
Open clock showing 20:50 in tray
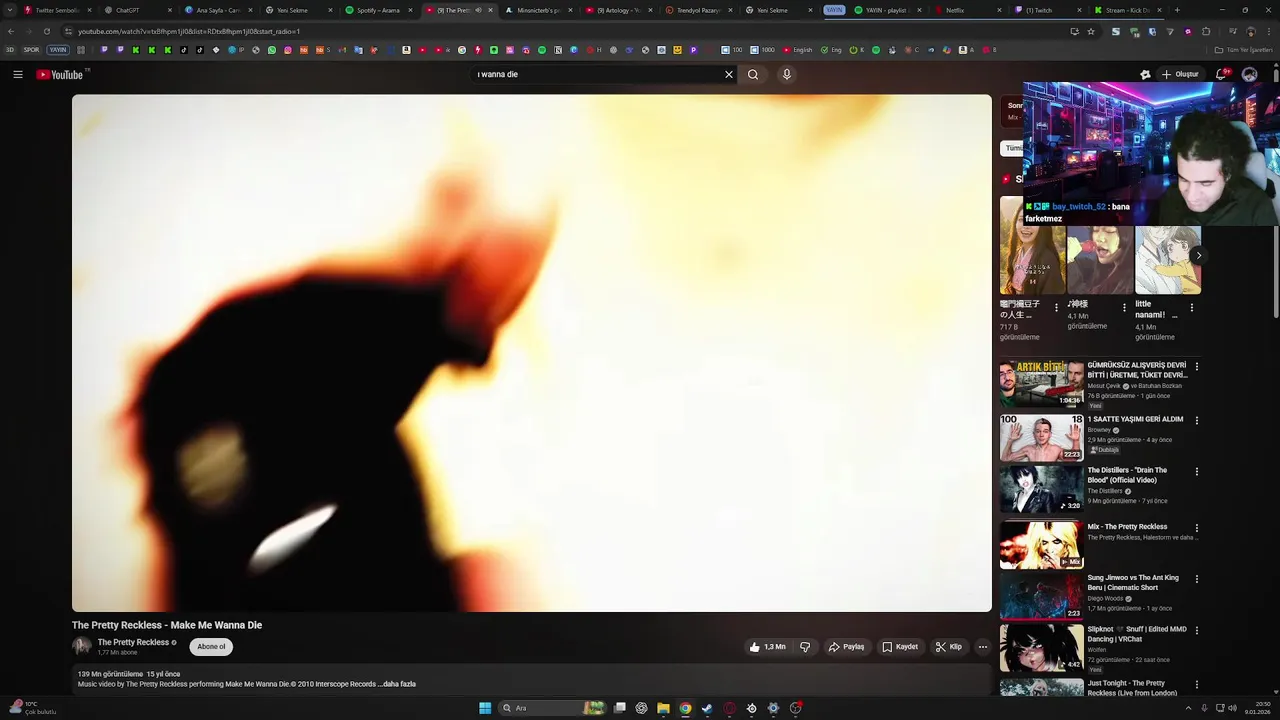tap(1257, 708)
